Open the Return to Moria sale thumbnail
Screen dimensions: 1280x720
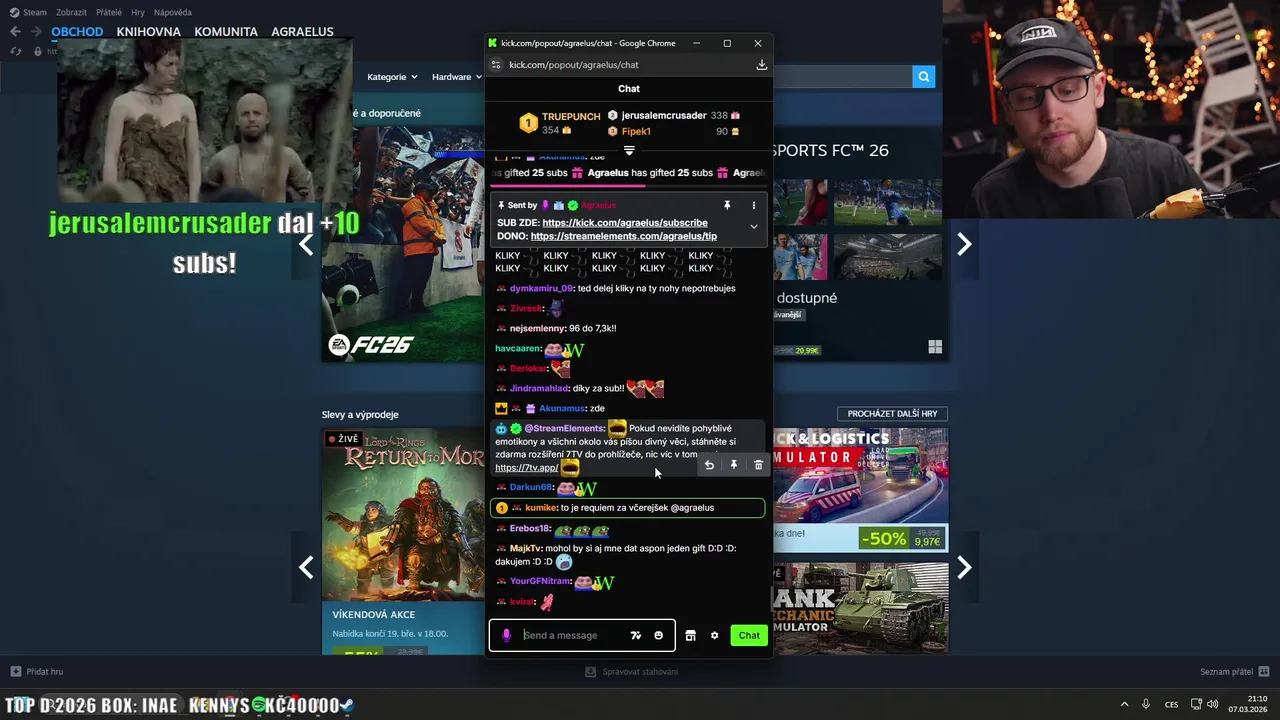pos(403,513)
